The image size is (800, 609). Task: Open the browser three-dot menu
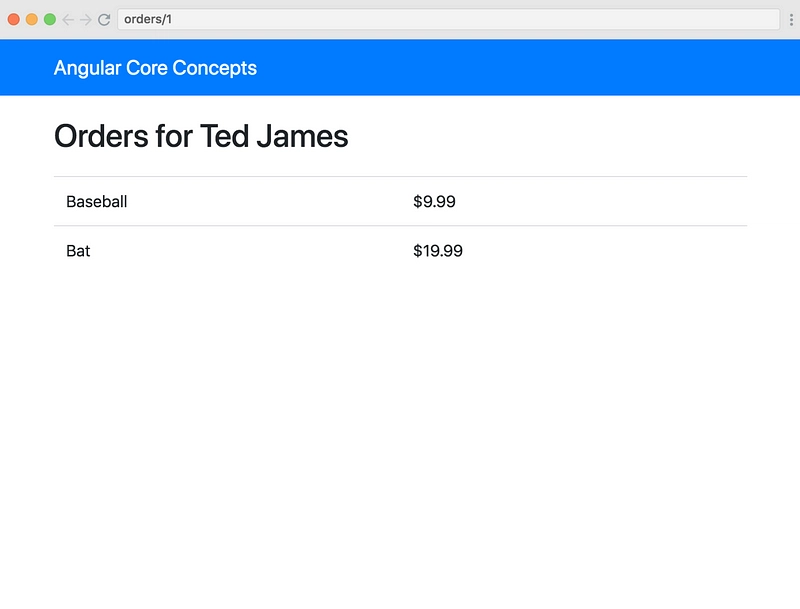[791, 19]
